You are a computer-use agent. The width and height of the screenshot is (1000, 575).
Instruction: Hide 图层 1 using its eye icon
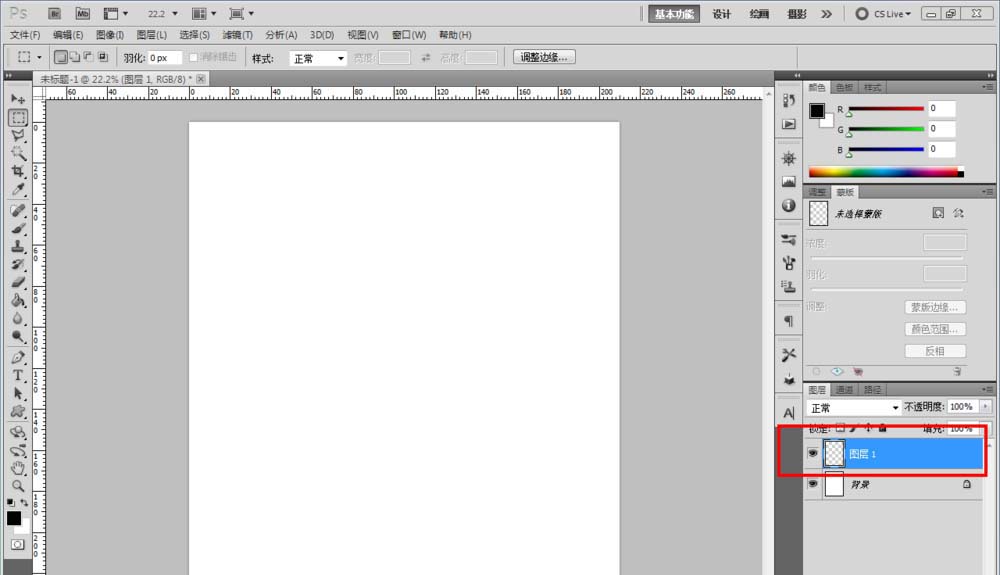pyautogui.click(x=812, y=453)
